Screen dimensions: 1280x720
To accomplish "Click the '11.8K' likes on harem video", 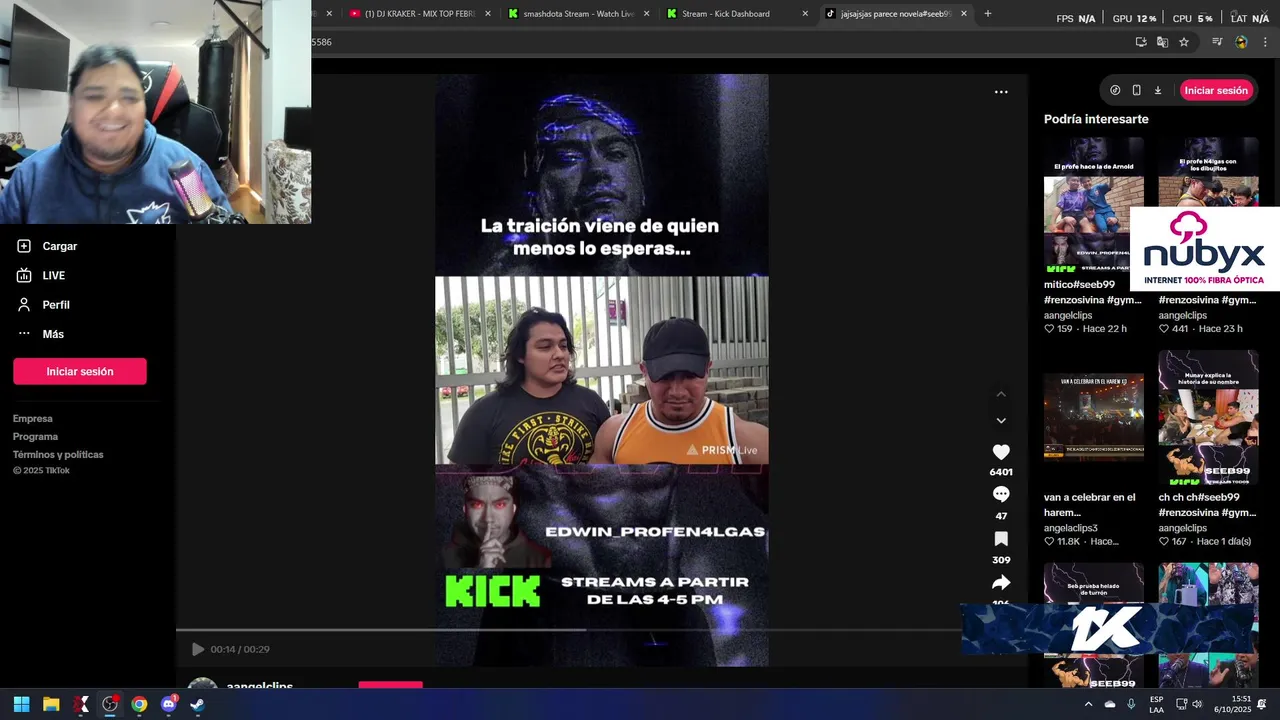I will pos(1068,541).
